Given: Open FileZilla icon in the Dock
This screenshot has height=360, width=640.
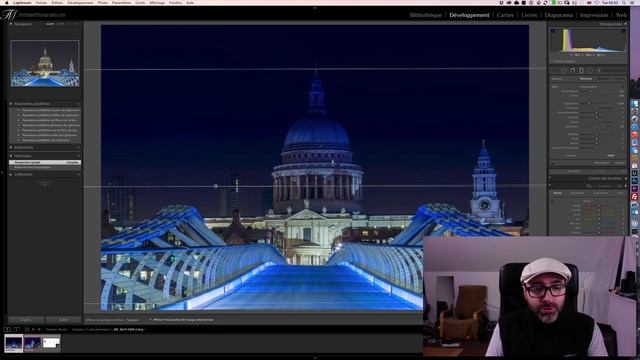Looking at the screenshot, I should 635,197.
